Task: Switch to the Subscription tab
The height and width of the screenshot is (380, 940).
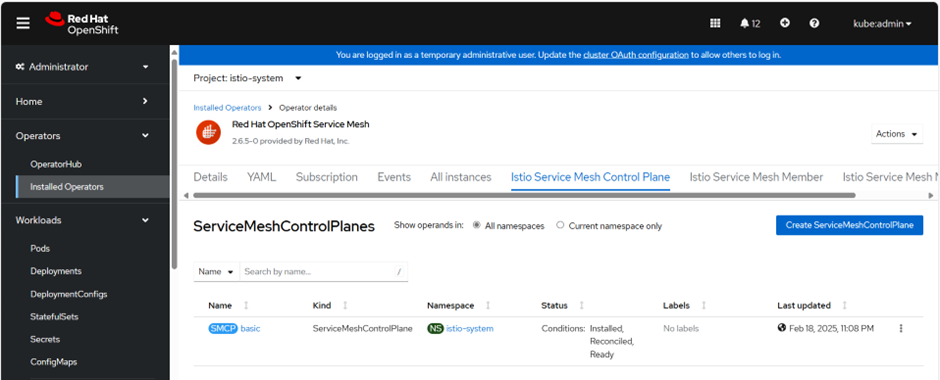Action: [327, 177]
